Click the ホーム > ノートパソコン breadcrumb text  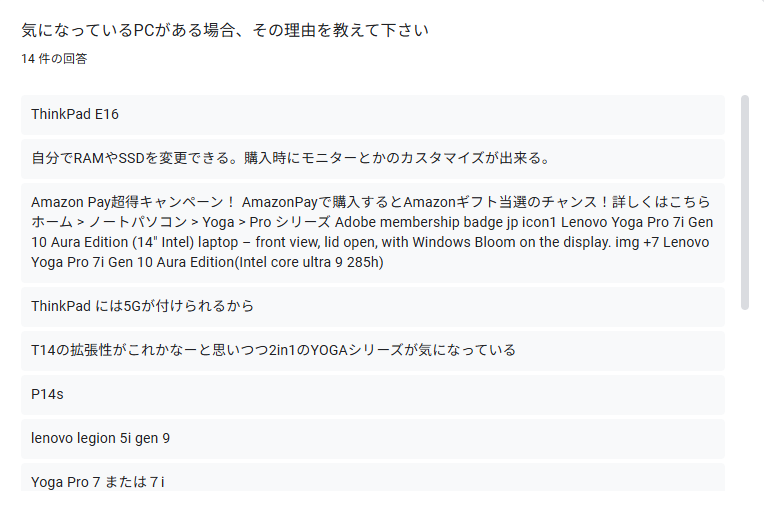[109, 222]
